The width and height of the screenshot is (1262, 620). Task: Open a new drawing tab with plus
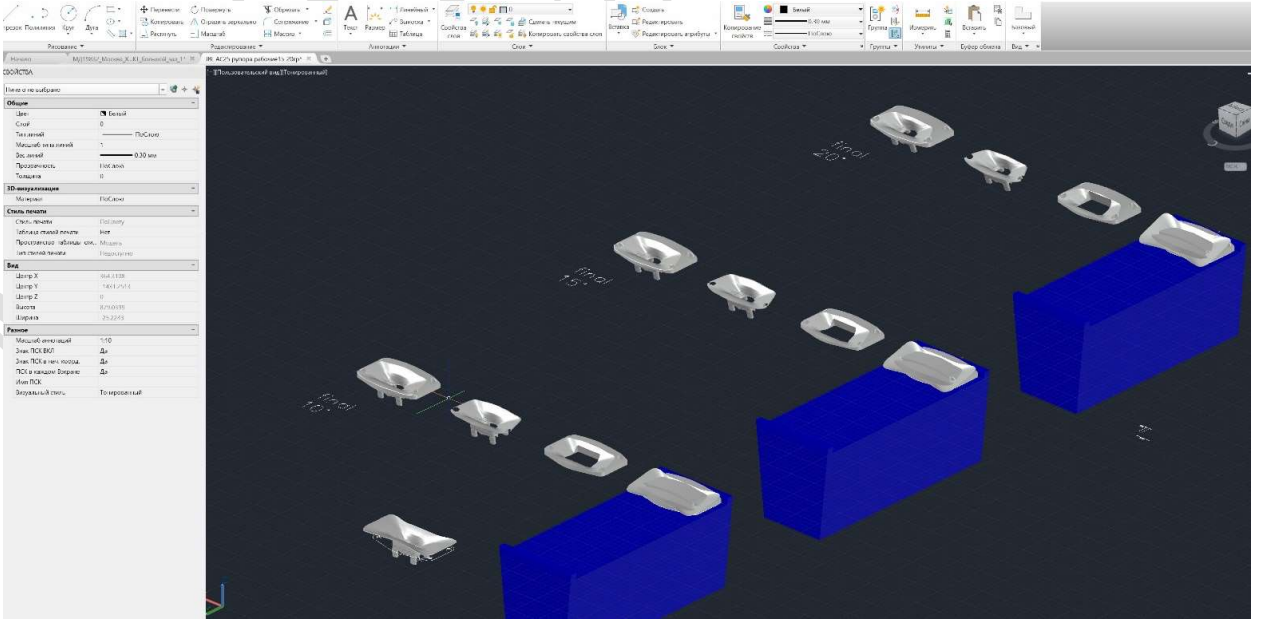[x=326, y=59]
